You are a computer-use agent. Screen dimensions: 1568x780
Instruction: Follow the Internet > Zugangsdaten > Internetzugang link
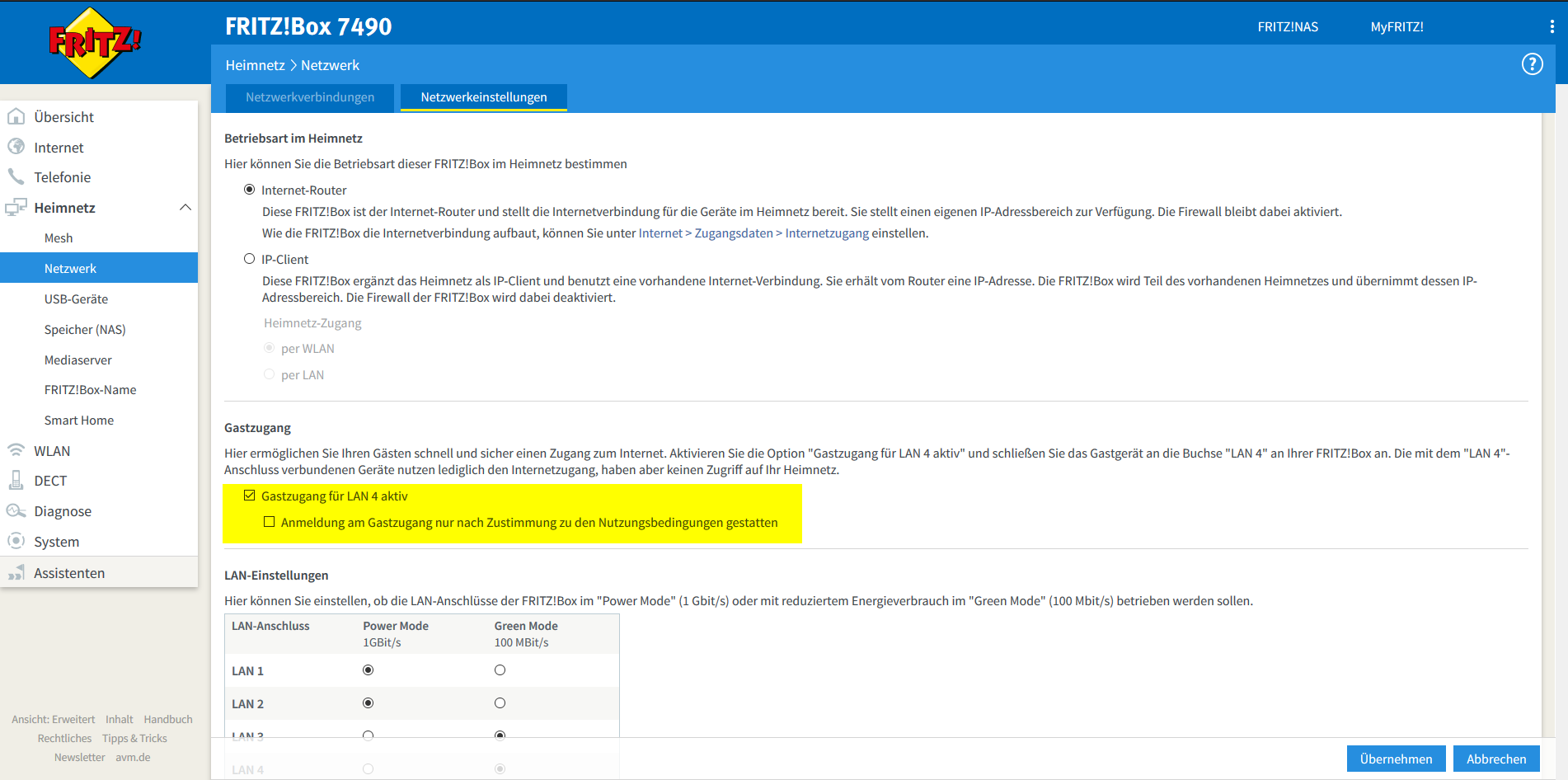tap(753, 233)
